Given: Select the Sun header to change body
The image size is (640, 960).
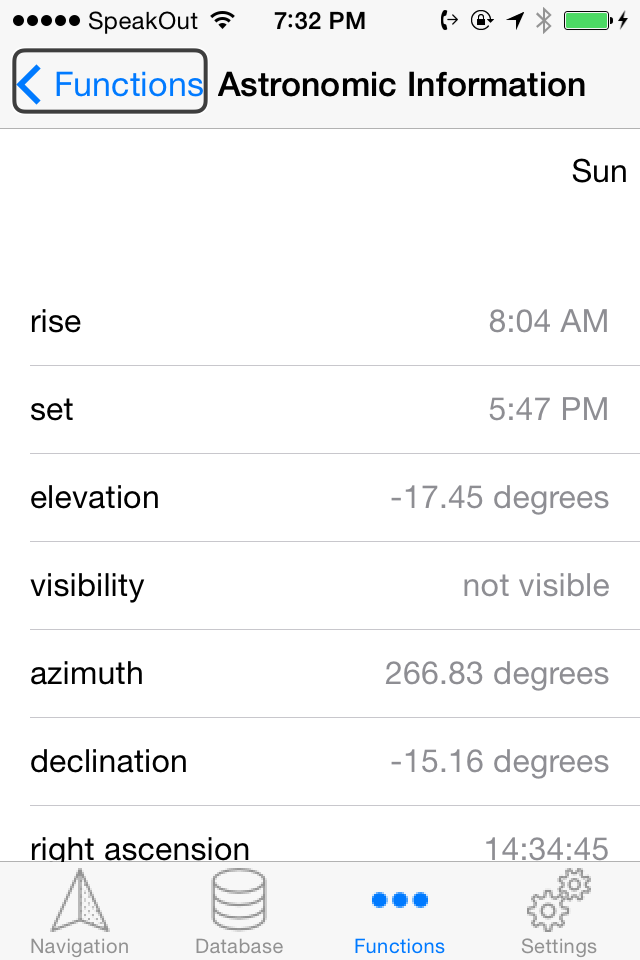Looking at the screenshot, I should coord(598,171).
